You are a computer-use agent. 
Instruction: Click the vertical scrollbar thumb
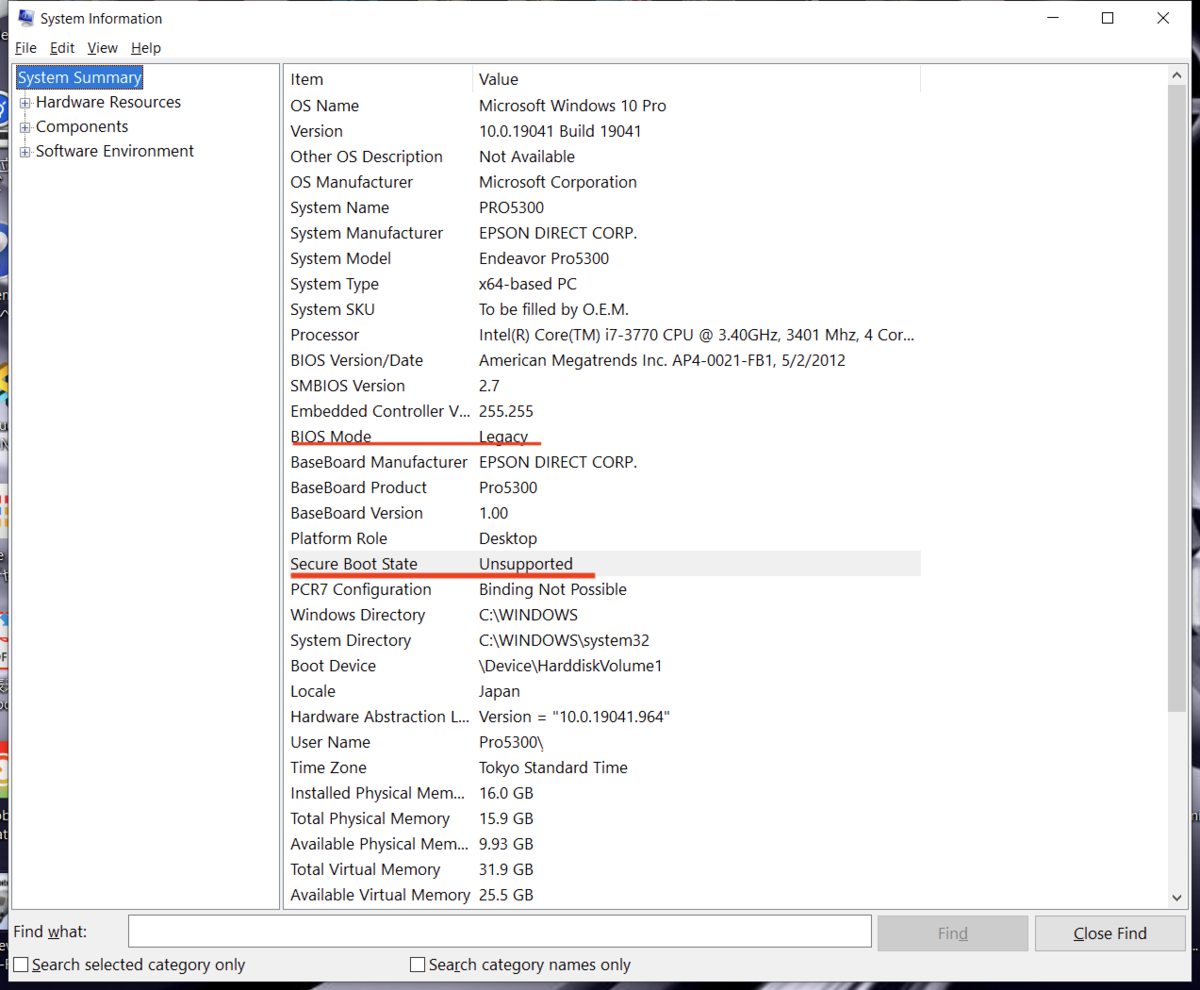[x=1176, y=400]
